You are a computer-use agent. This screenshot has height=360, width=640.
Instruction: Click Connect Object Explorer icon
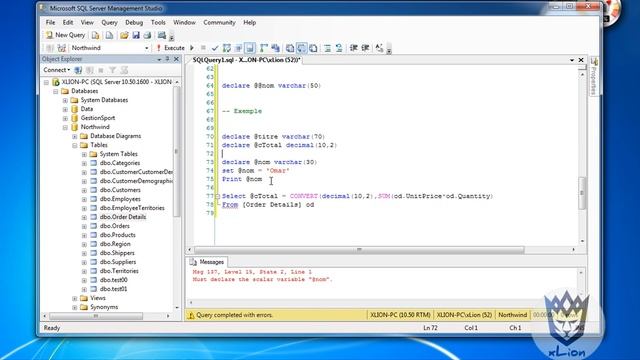point(78,70)
